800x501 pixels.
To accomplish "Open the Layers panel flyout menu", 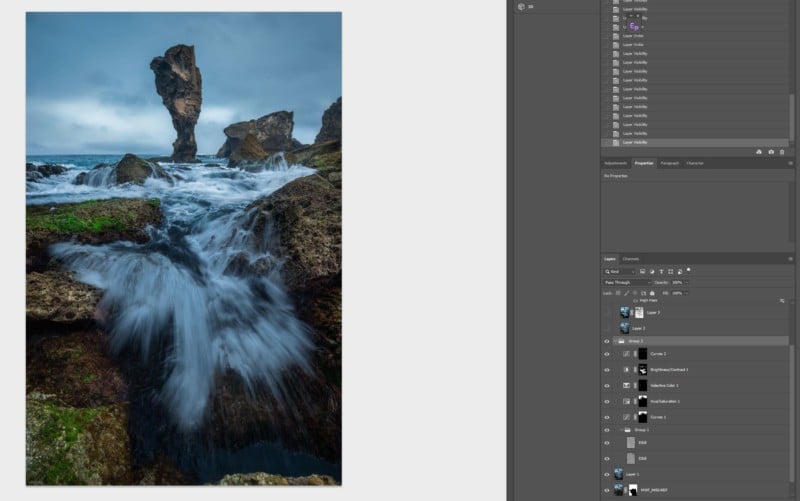I will 790,259.
